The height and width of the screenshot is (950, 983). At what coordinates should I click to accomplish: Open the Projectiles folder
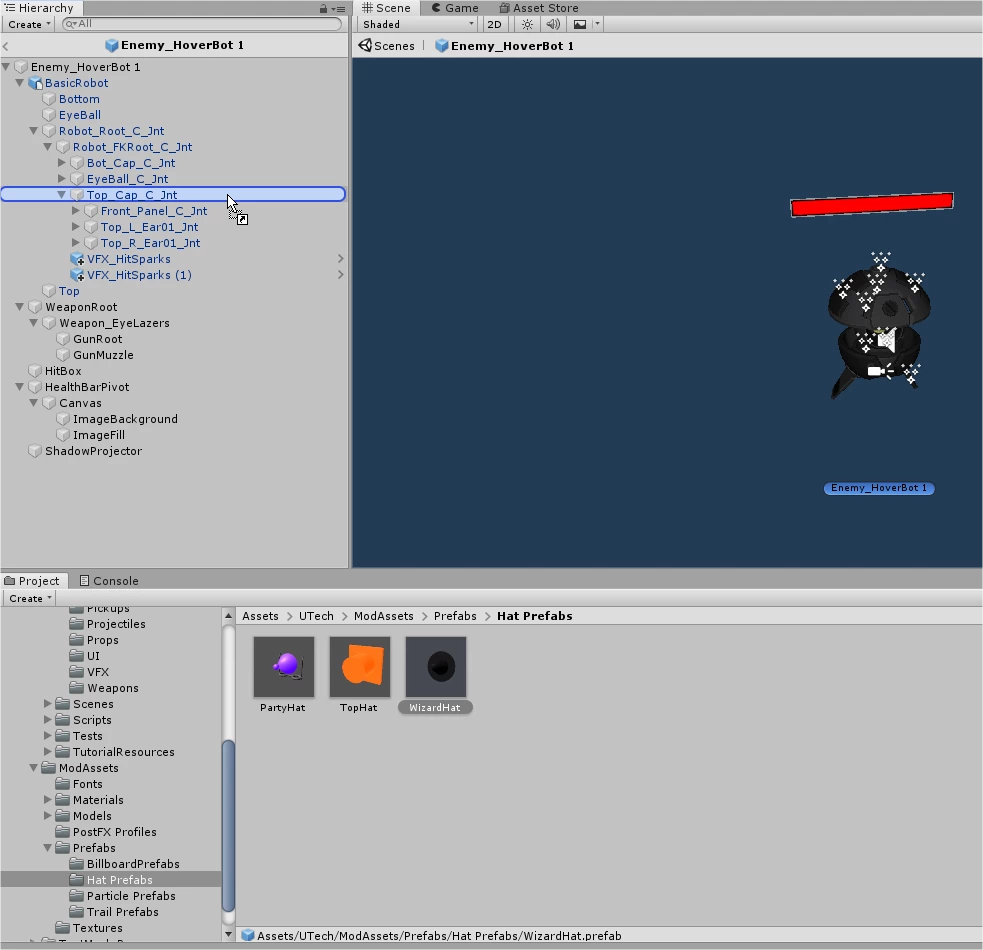coord(115,624)
